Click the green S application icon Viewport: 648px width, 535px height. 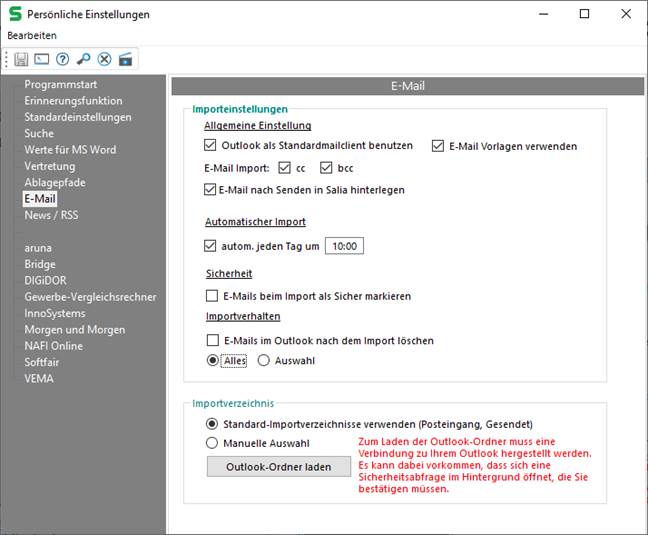16,14
